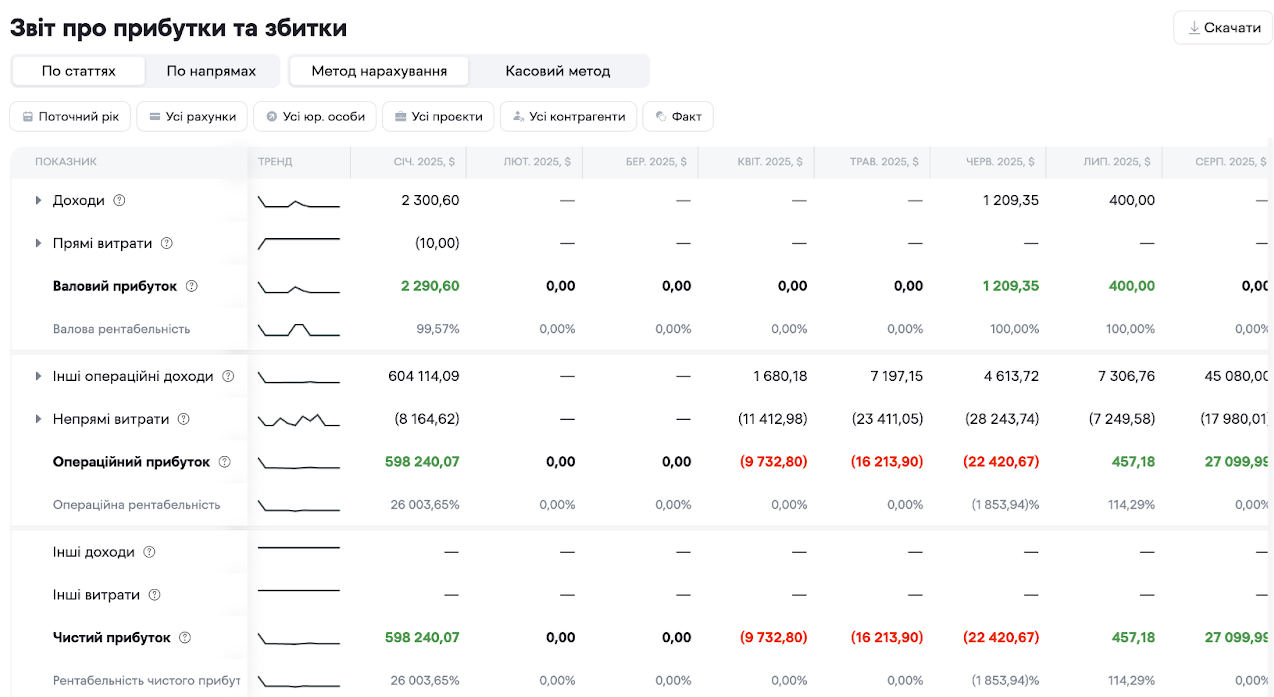Viewport: 1274px width, 697px height.
Task: Click question icon next to Непрямі витрати
Action: coord(183,419)
